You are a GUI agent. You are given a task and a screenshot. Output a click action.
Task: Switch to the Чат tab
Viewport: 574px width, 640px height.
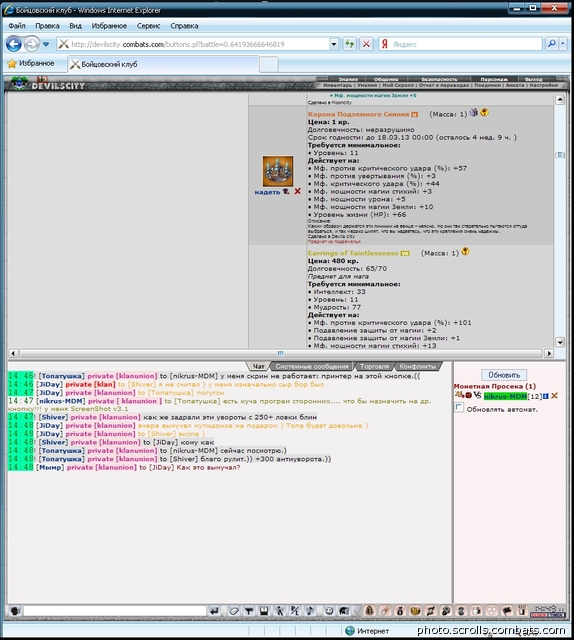tap(258, 366)
